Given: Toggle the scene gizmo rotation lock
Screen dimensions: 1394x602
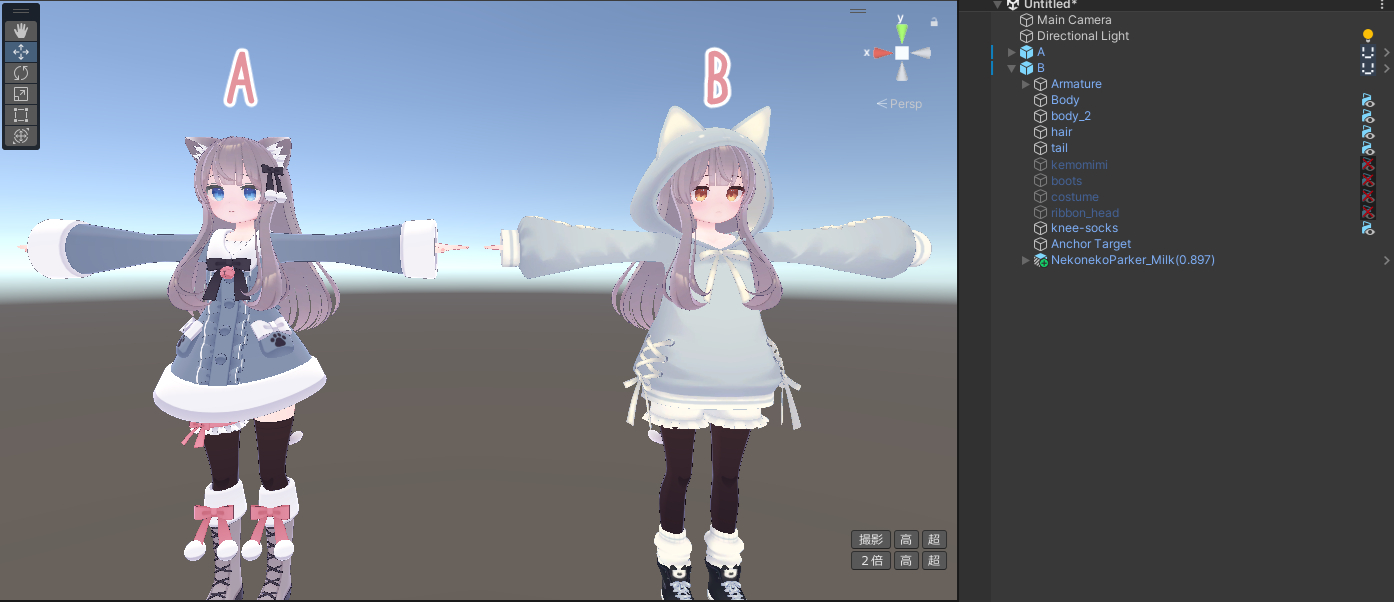Looking at the screenshot, I should click(934, 21).
